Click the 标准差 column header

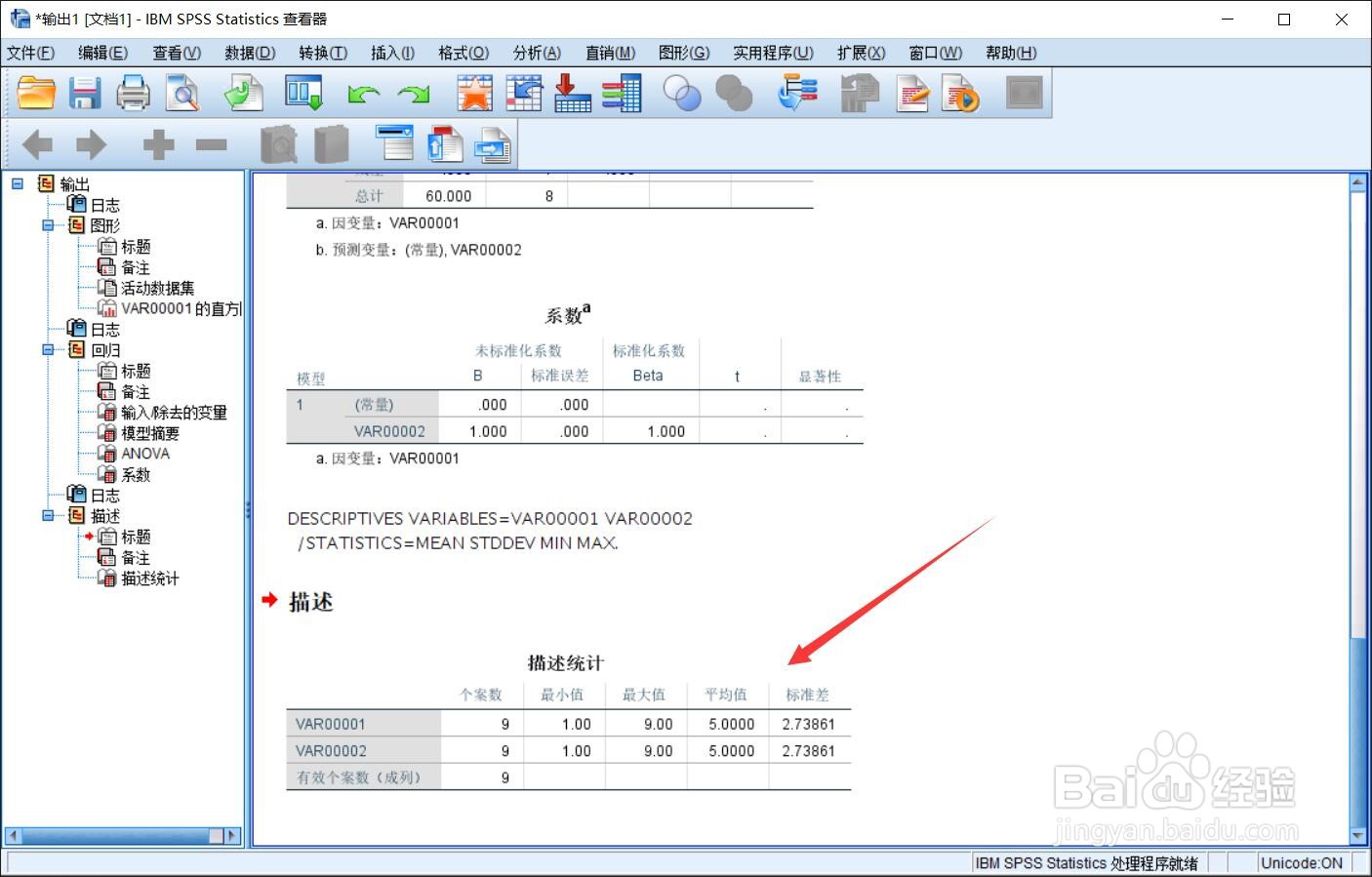pyautogui.click(x=808, y=695)
